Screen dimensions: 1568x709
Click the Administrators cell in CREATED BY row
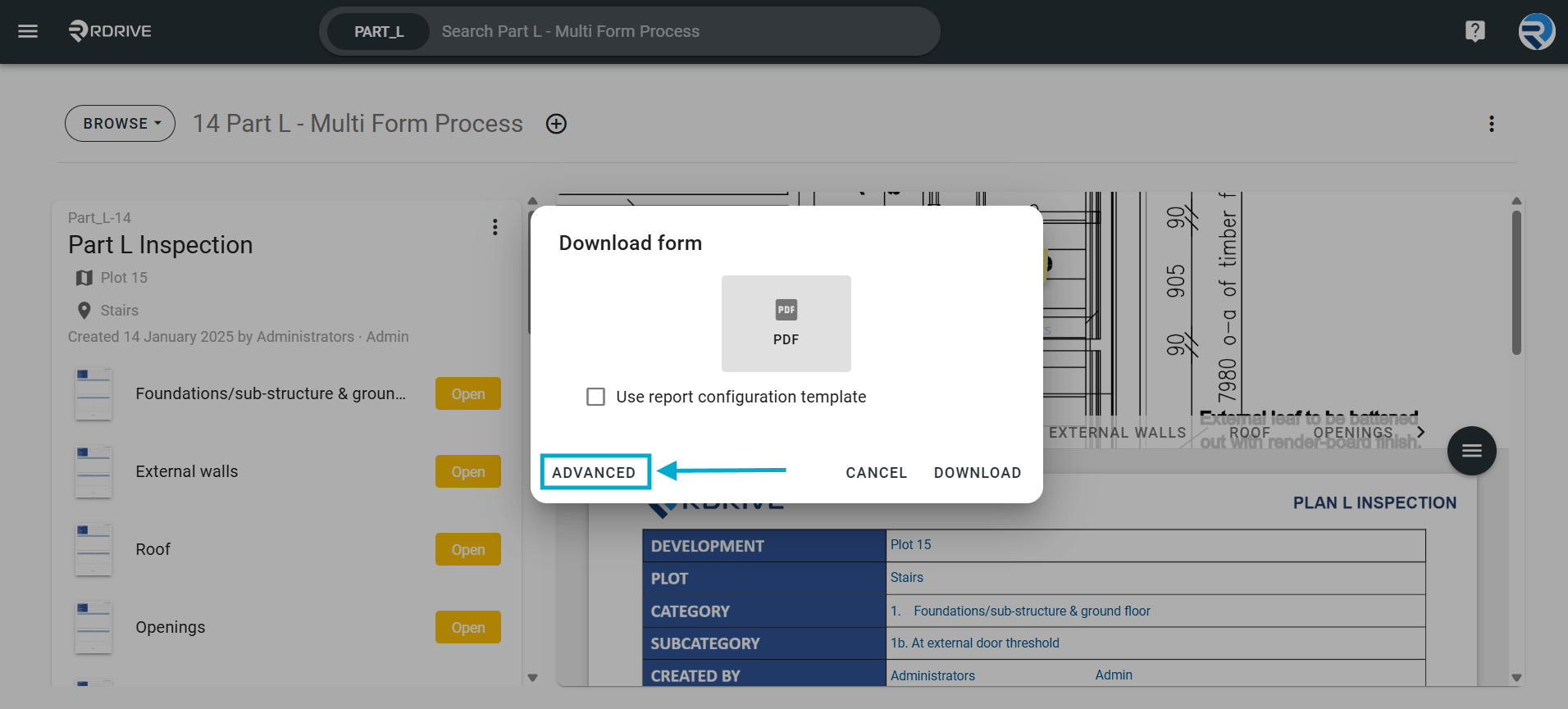click(x=932, y=676)
